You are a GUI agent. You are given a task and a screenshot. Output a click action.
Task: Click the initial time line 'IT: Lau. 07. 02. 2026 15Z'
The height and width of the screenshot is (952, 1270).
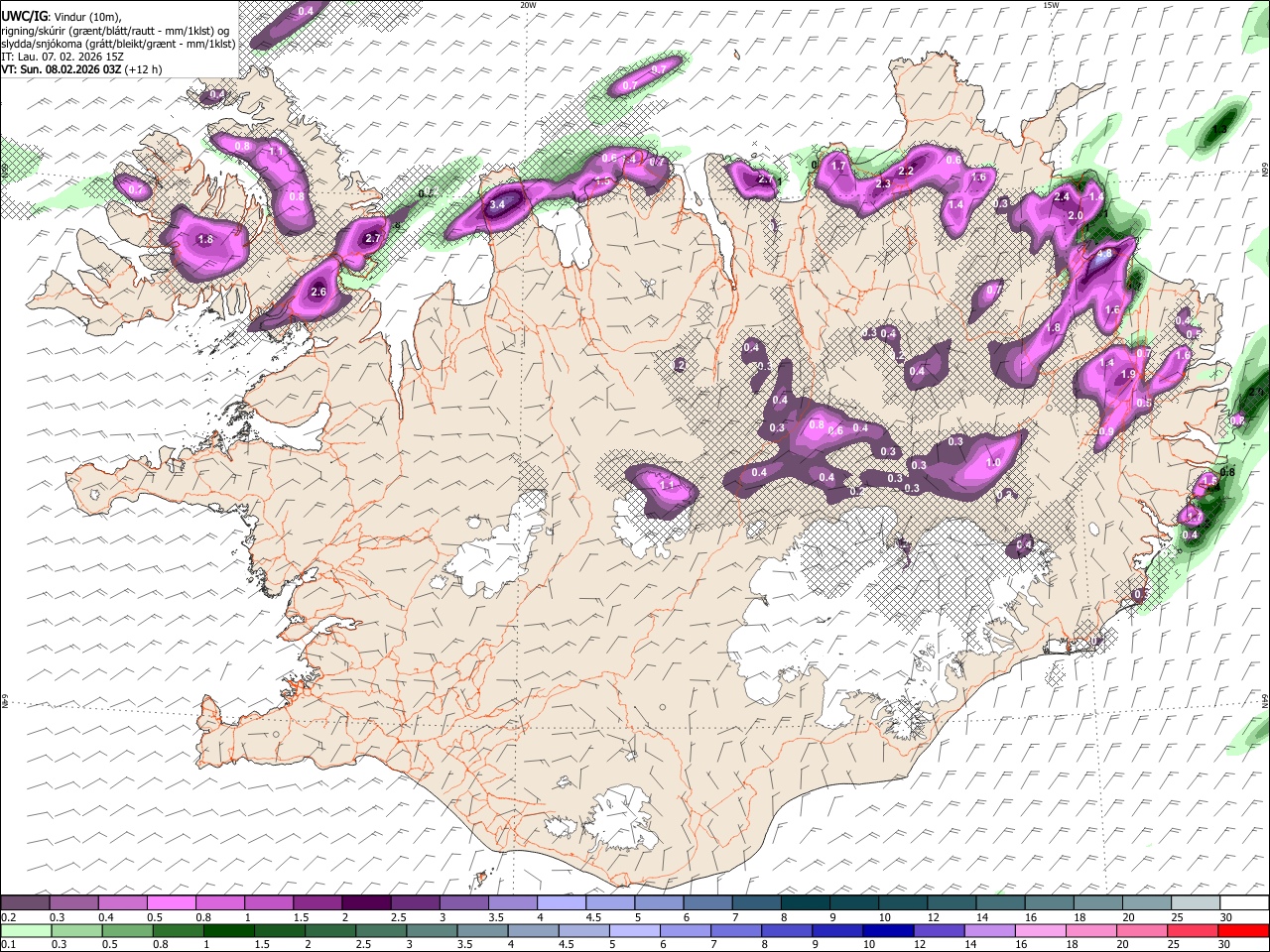tap(63, 57)
